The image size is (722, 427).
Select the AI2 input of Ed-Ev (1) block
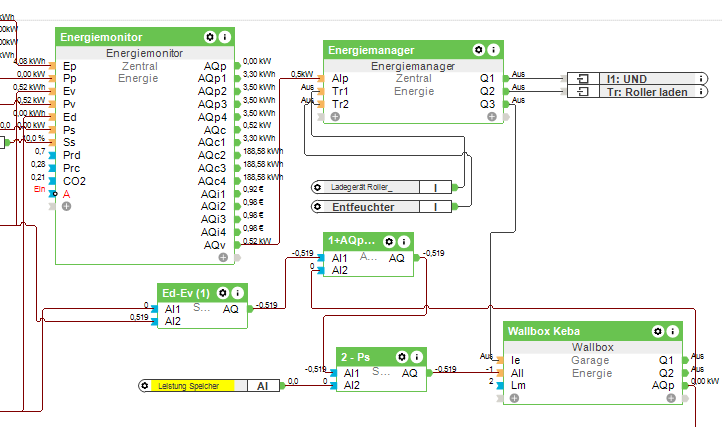tap(173, 321)
